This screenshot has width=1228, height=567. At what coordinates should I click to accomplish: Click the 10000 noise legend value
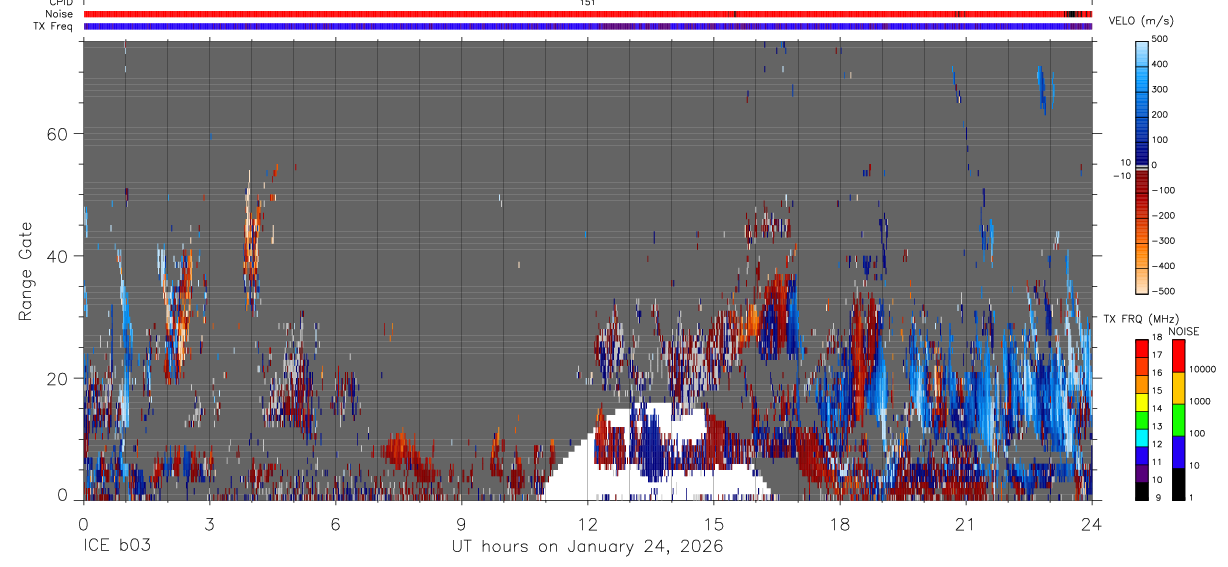1202,369
